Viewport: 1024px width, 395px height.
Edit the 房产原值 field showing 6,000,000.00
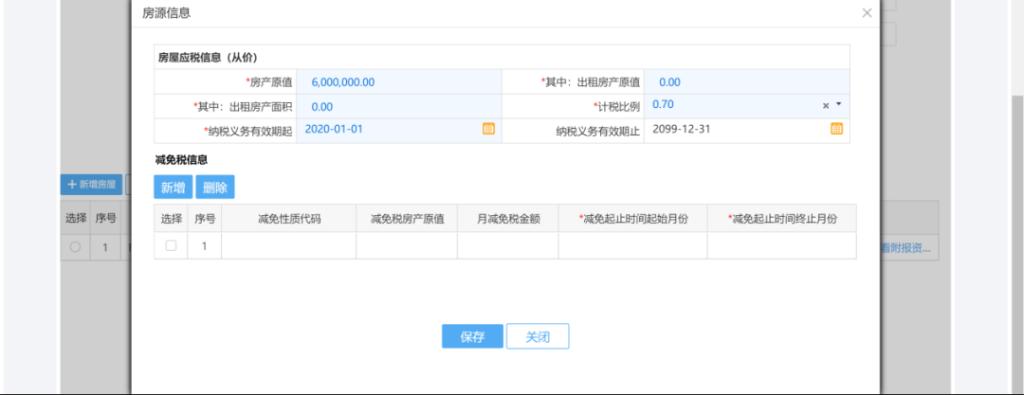point(399,82)
